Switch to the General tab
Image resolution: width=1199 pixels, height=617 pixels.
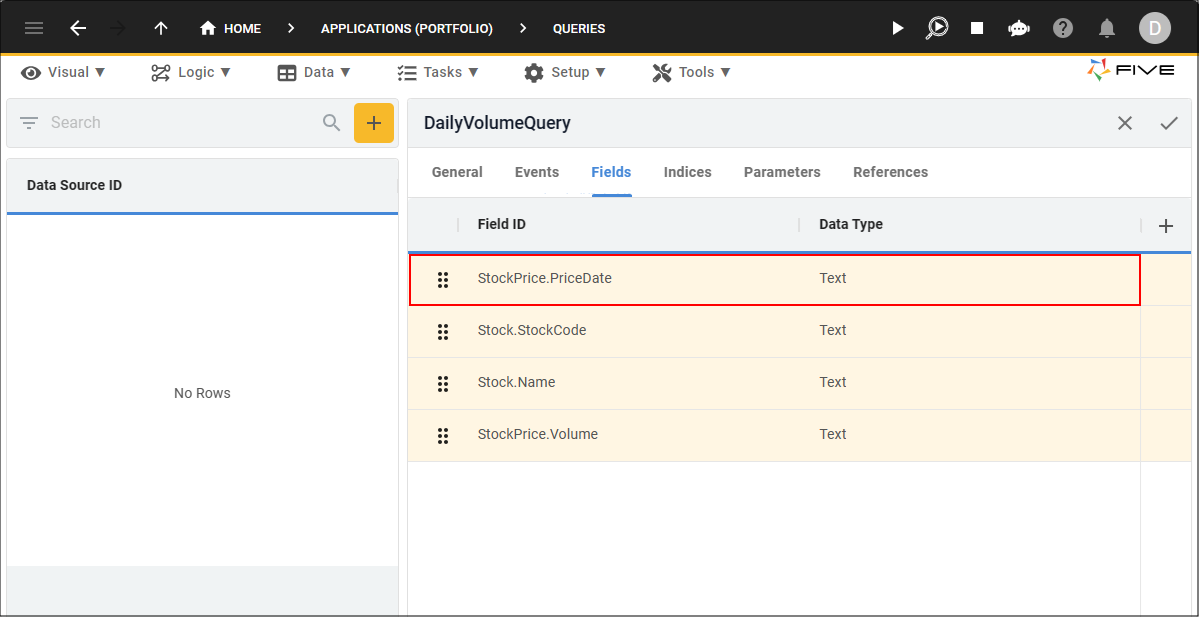point(457,172)
